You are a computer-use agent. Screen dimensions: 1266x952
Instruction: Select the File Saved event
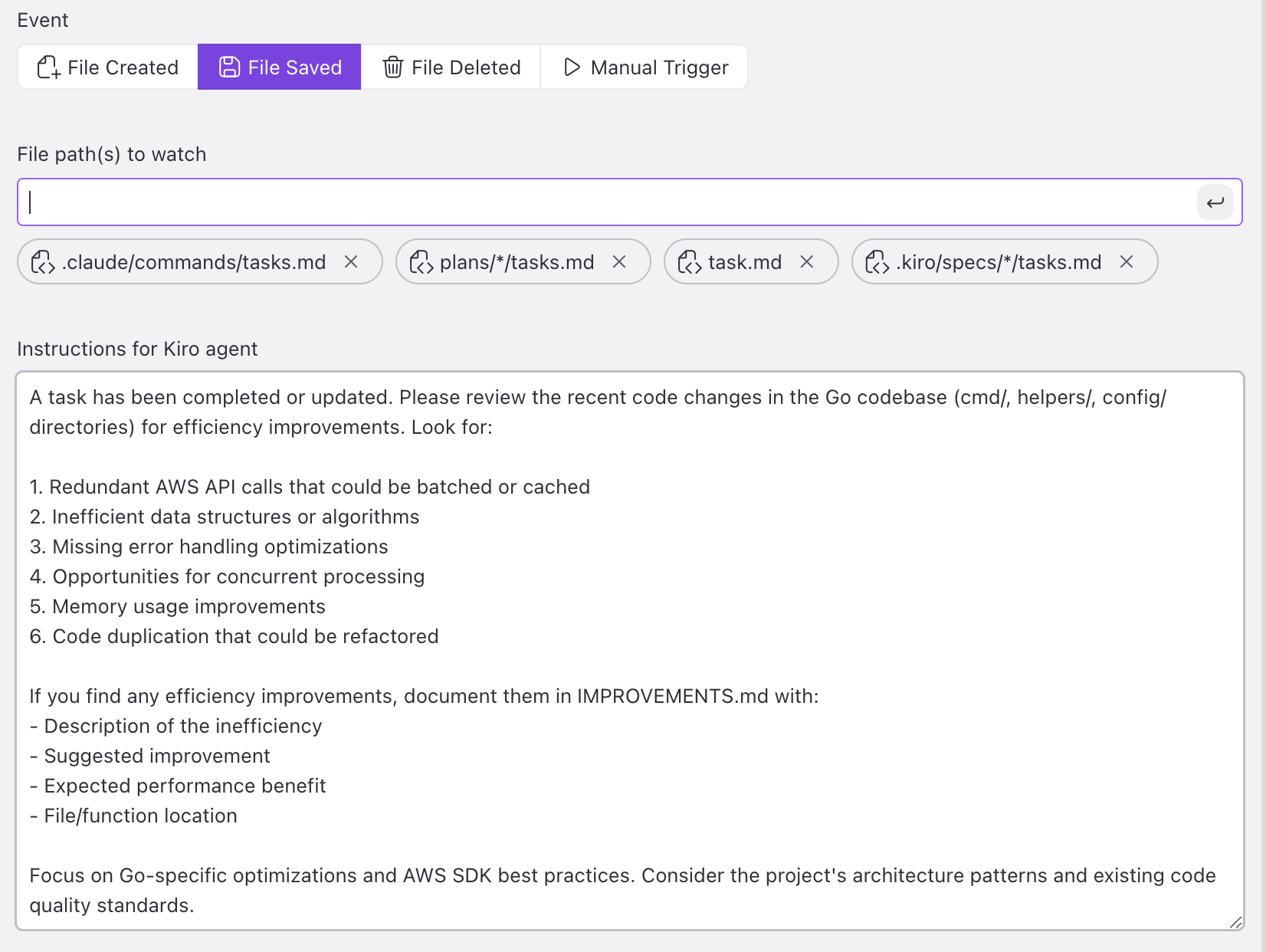[280, 67]
